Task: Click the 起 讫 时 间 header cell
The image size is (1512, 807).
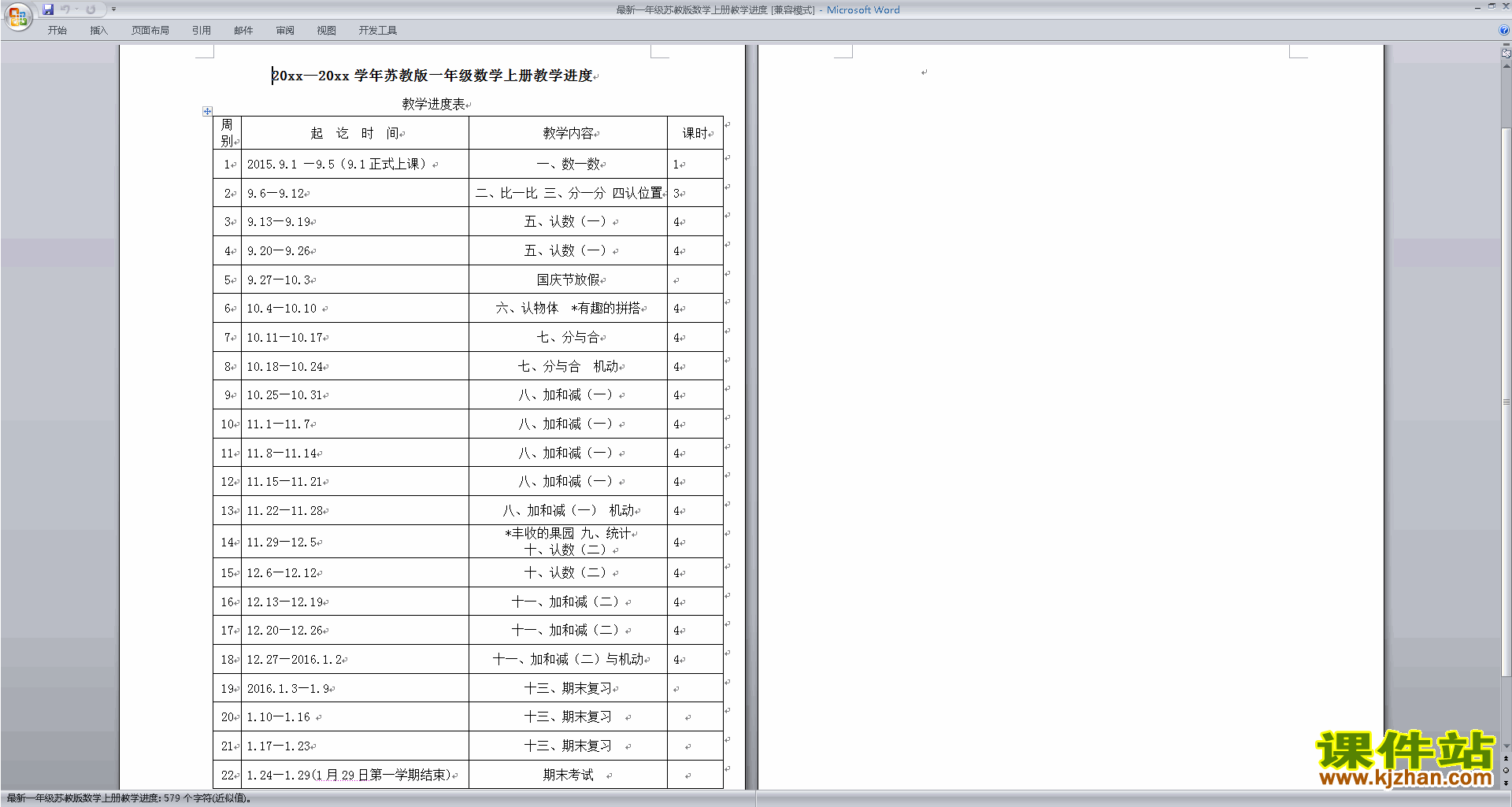Action: tap(355, 133)
